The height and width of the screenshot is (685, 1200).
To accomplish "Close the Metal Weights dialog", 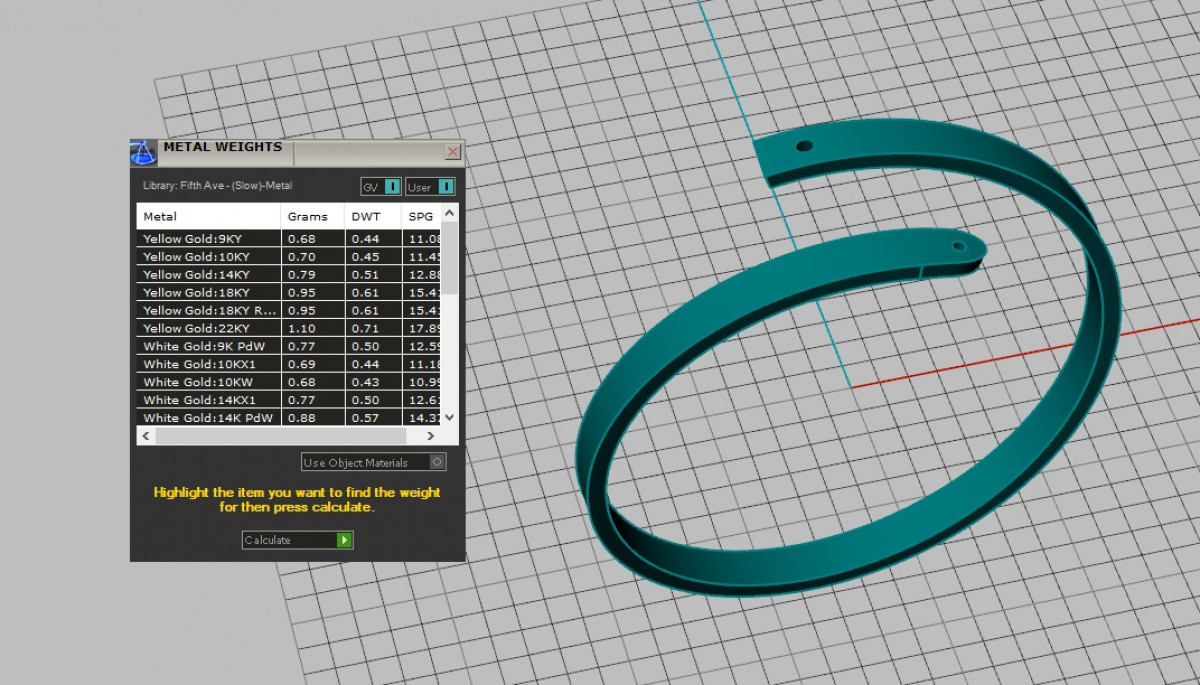I will click(x=452, y=152).
